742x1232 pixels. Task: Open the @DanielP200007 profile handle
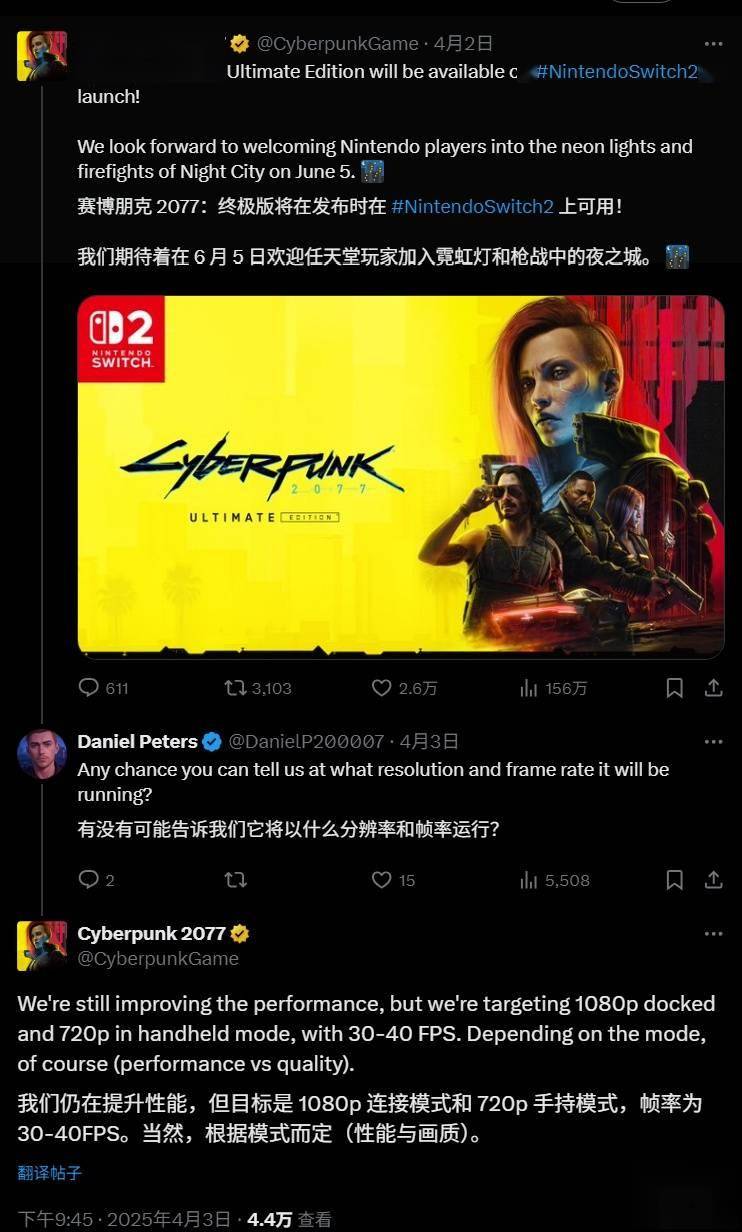pyautogui.click(x=307, y=741)
